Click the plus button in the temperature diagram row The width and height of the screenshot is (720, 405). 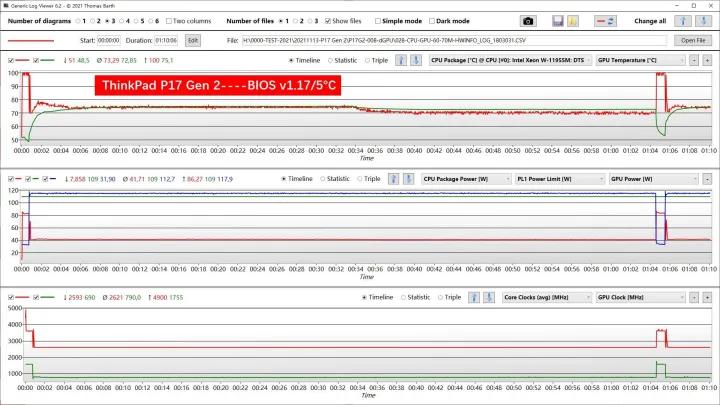click(x=708, y=60)
